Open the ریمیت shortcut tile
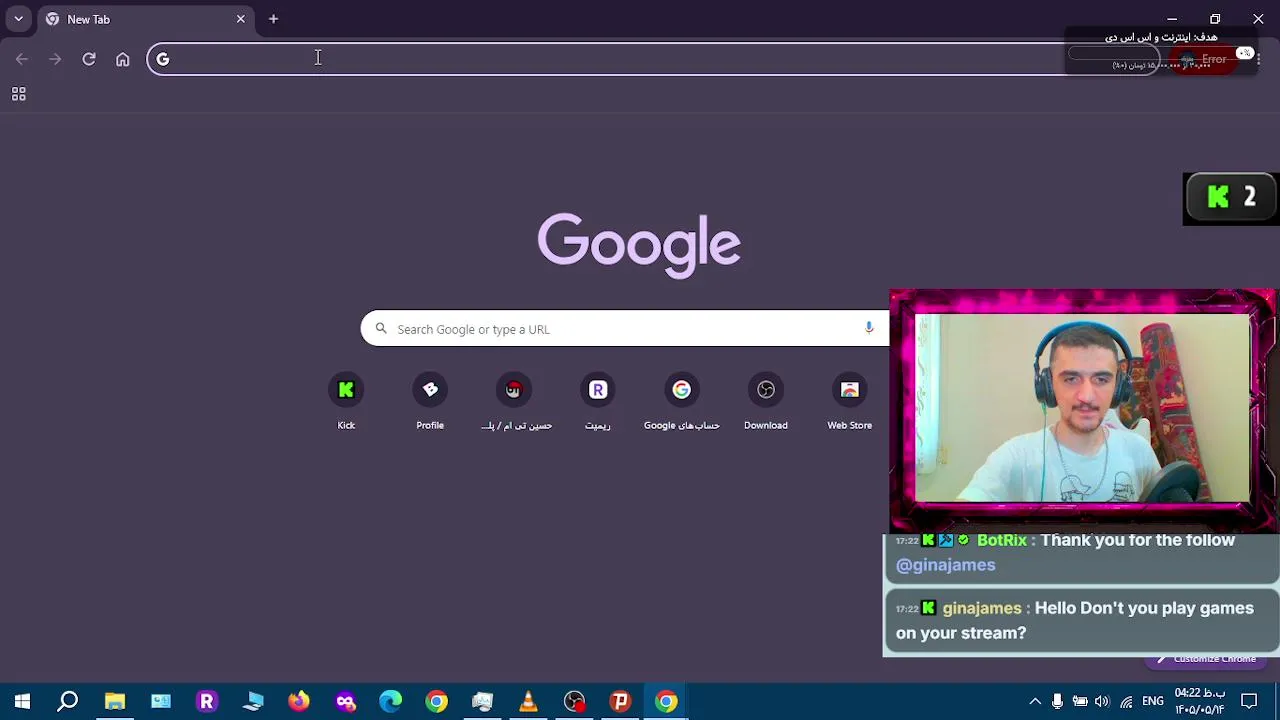This screenshot has width=1280, height=720. [598, 402]
